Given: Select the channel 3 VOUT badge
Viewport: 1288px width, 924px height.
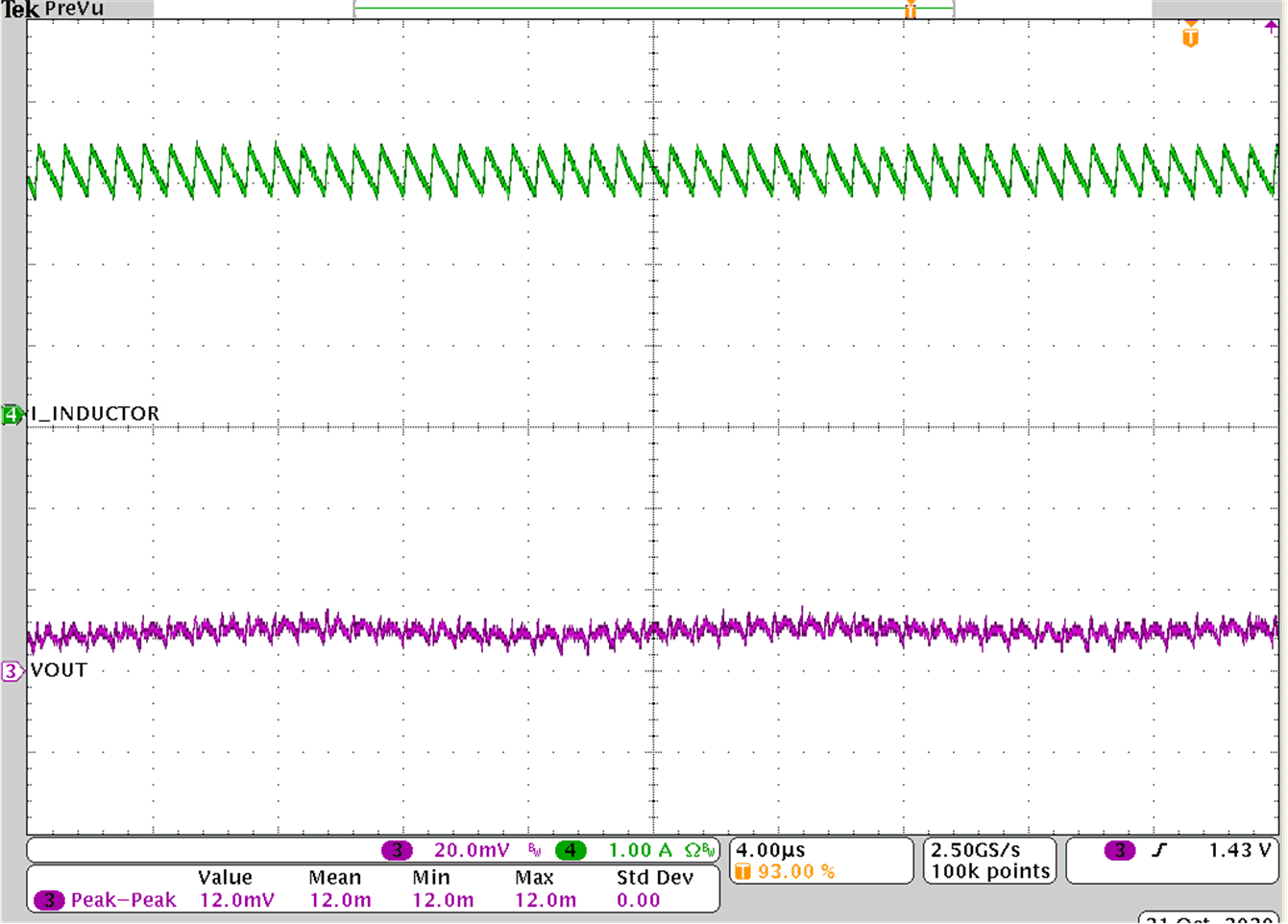Looking at the screenshot, I should tap(9, 672).
